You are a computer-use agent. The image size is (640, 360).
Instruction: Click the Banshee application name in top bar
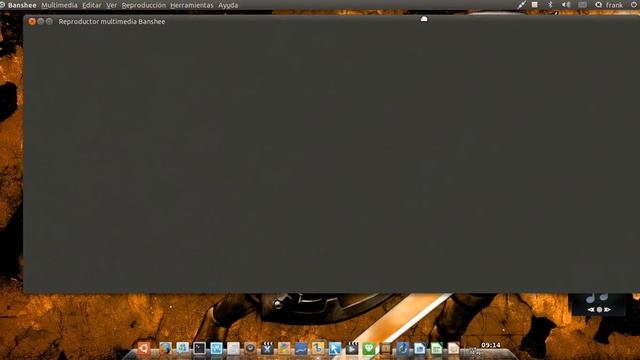22,5
